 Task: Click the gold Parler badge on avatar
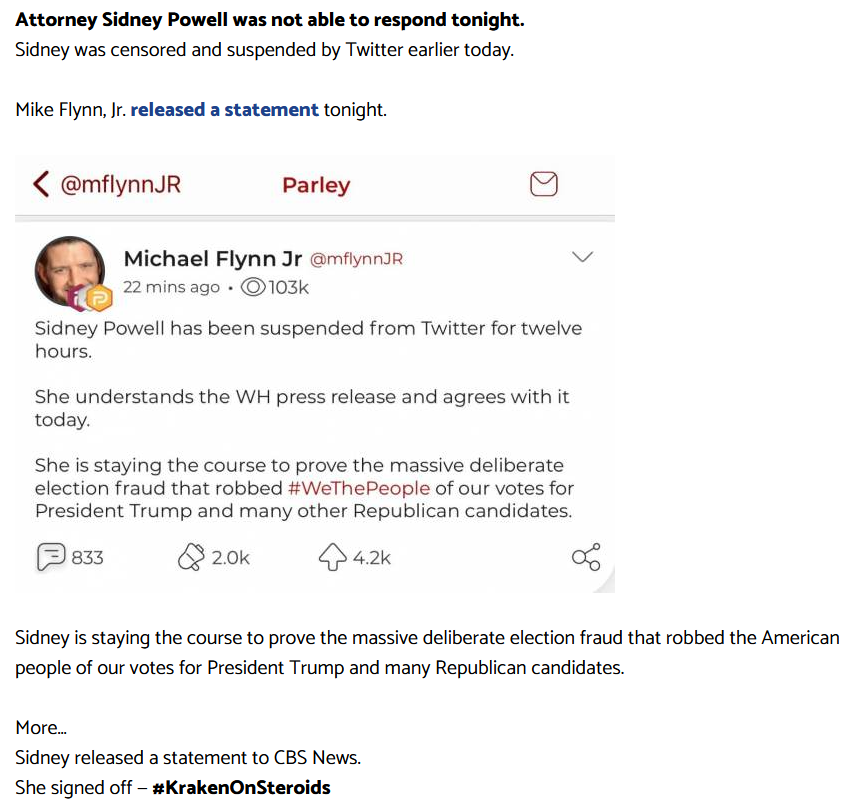(99, 298)
